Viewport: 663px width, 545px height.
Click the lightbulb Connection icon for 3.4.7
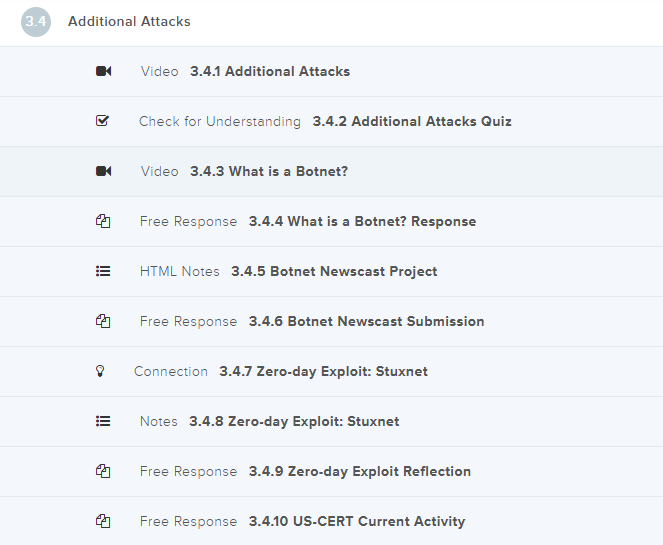click(x=99, y=371)
